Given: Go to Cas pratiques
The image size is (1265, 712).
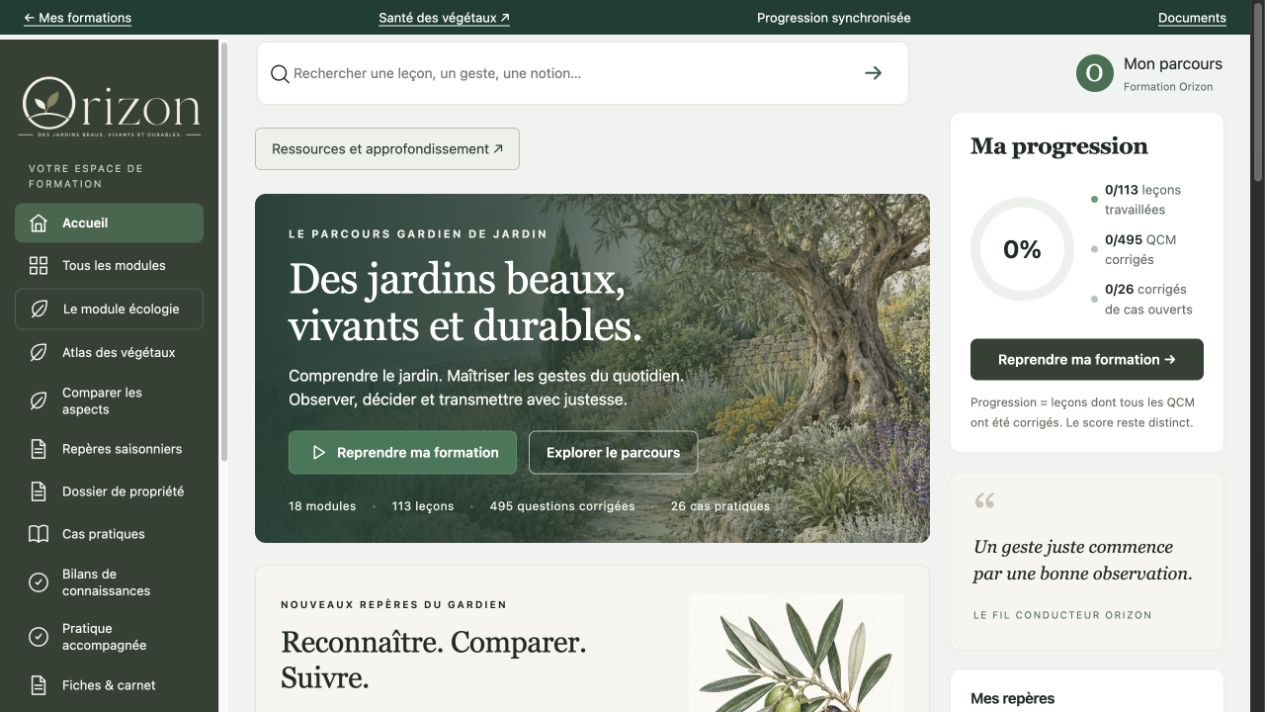Looking at the screenshot, I should [x=109, y=534].
